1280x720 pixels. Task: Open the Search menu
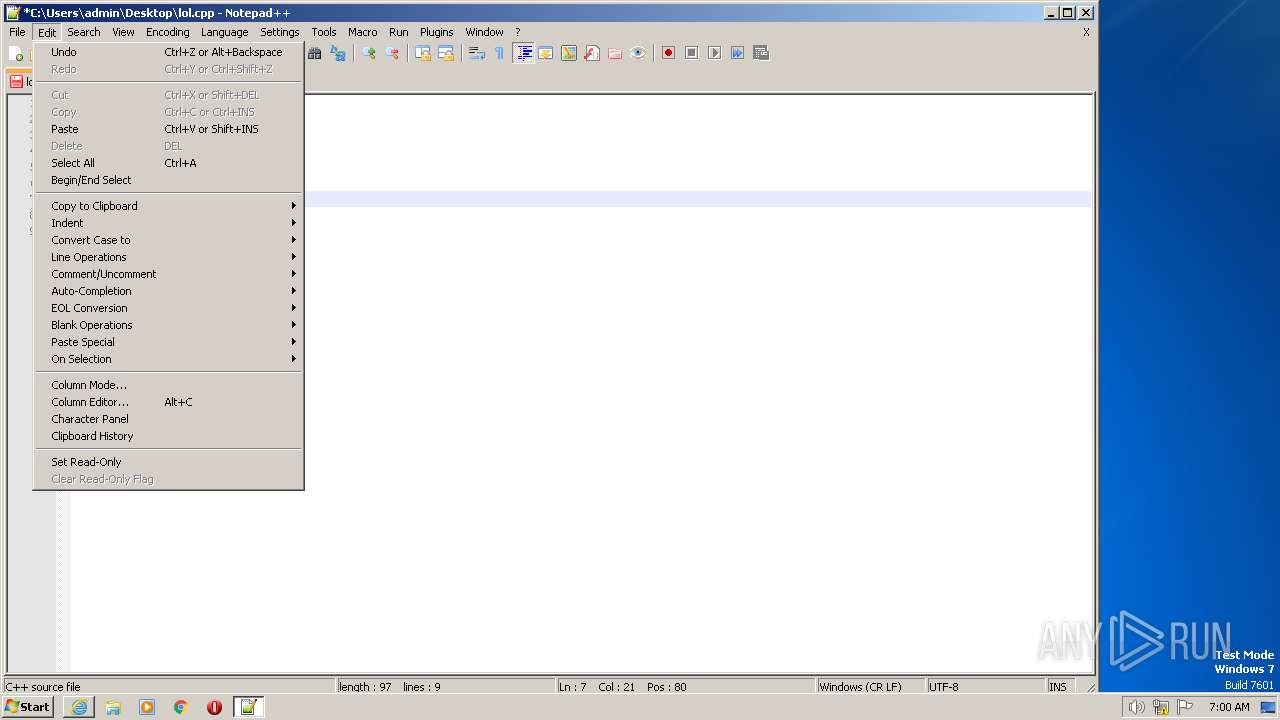[84, 32]
